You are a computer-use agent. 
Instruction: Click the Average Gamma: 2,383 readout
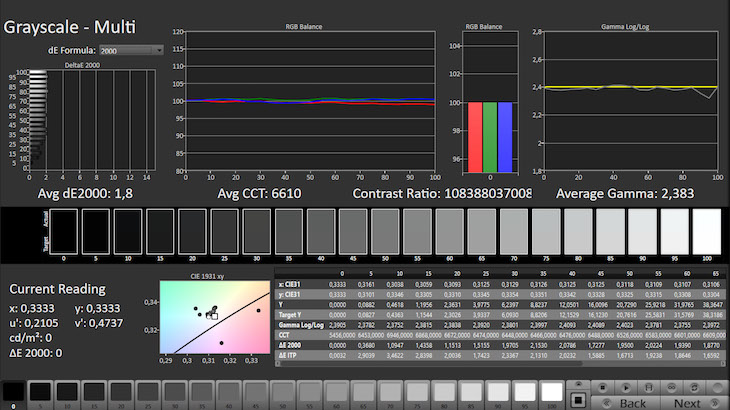tap(625, 194)
